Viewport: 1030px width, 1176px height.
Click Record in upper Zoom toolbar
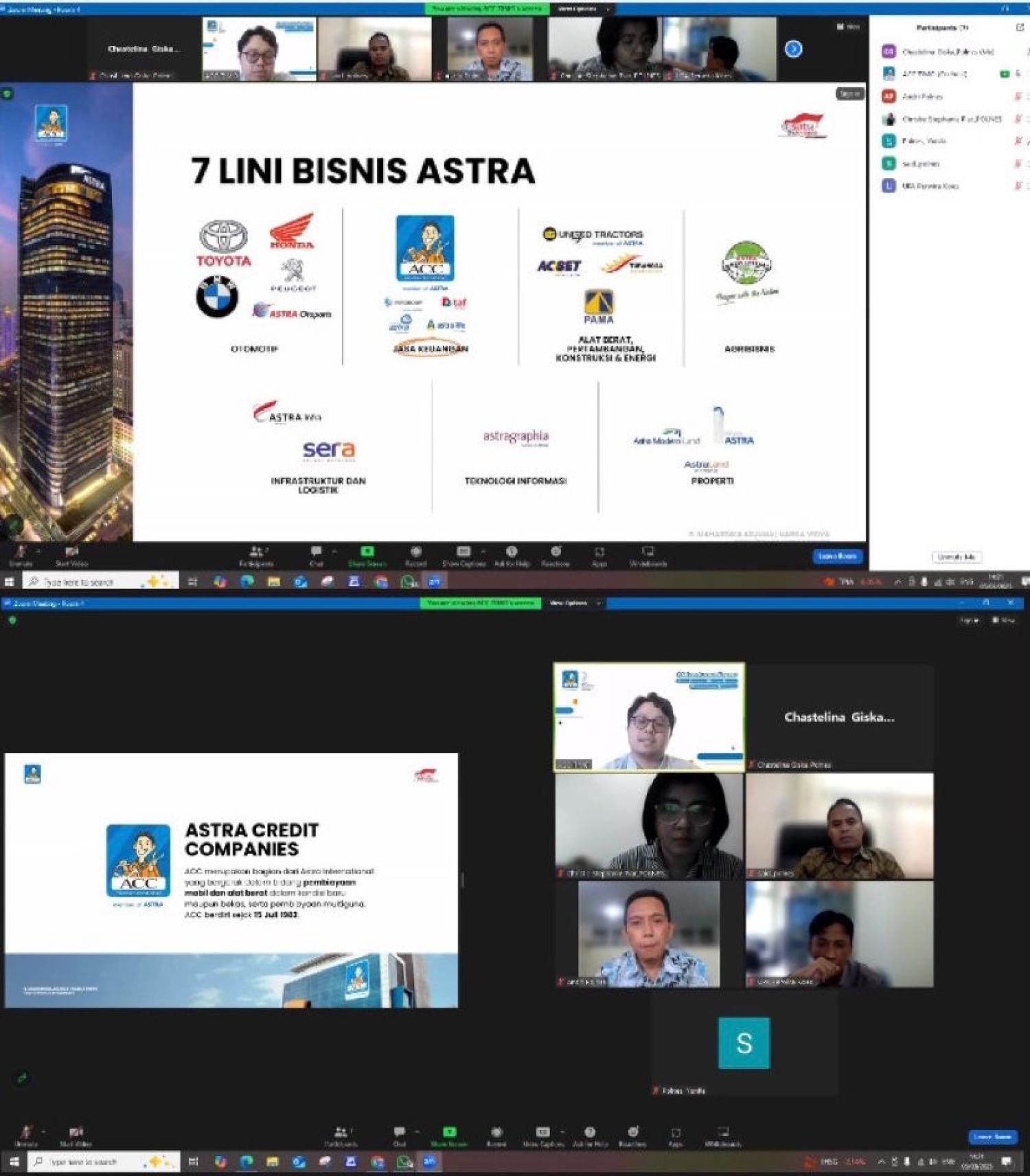pyautogui.click(x=415, y=555)
